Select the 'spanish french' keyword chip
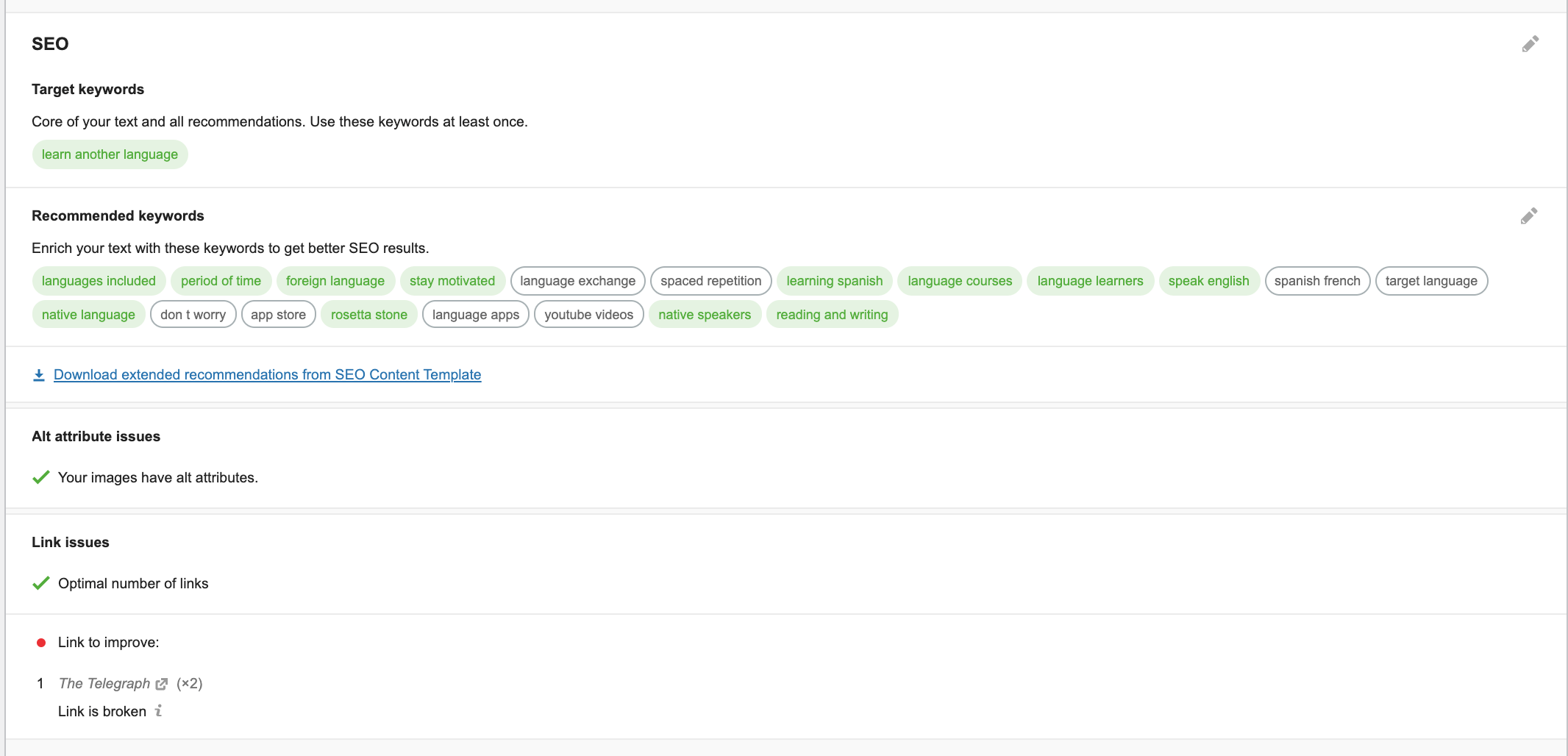This screenshot has width=1568, height=756. (1316, 281)
